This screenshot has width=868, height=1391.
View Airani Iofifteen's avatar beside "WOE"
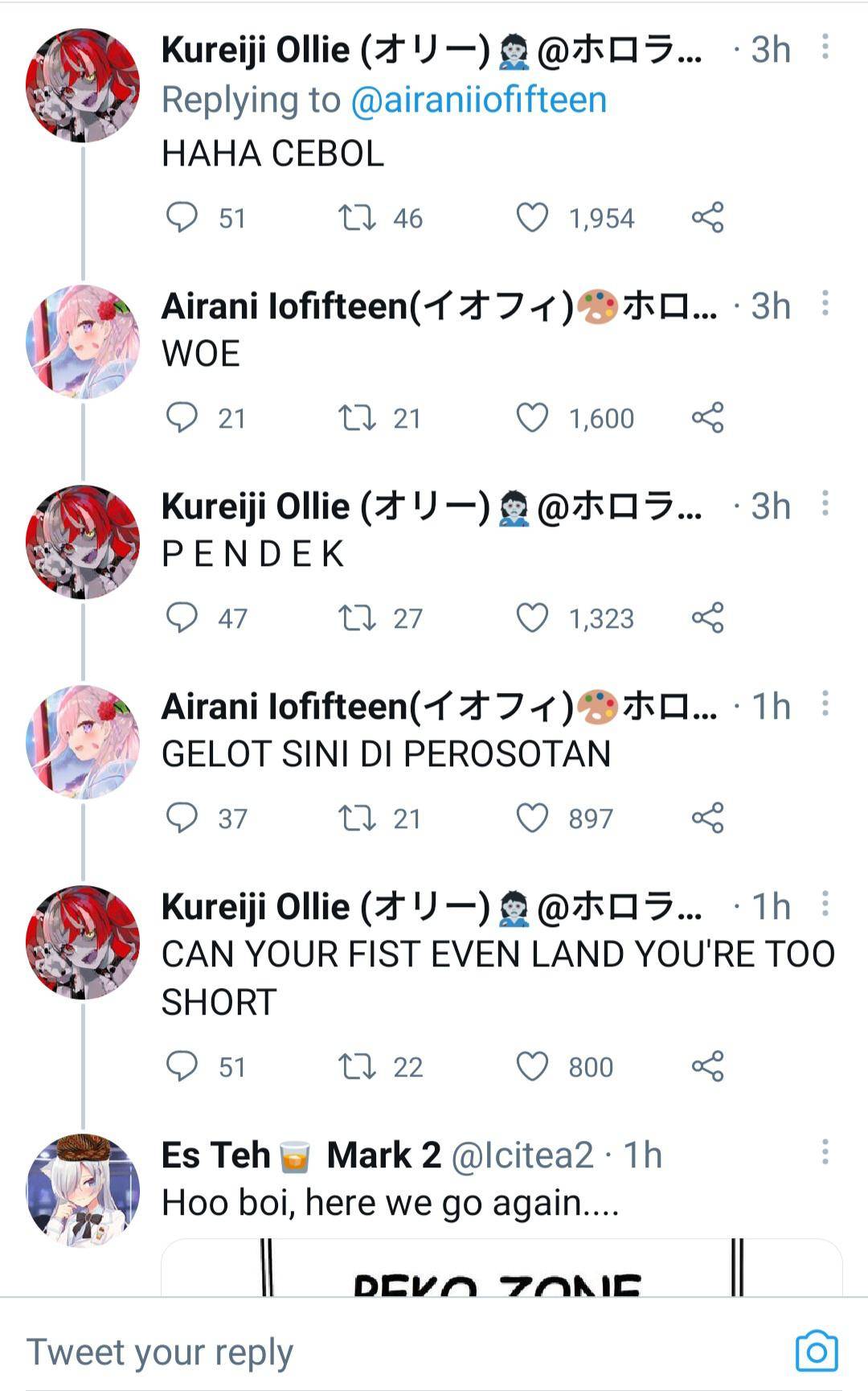coord(82,341)
